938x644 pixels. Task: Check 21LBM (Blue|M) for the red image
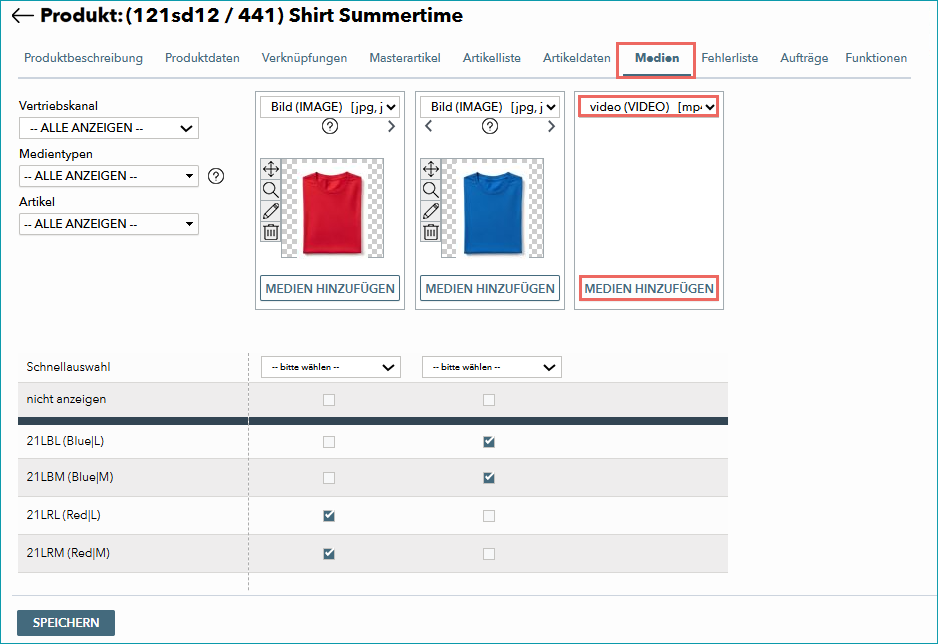[329, 478]
